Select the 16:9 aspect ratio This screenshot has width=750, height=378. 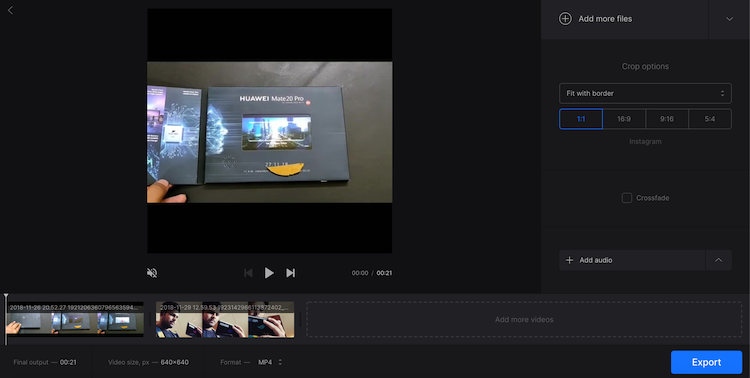(624, 119)
